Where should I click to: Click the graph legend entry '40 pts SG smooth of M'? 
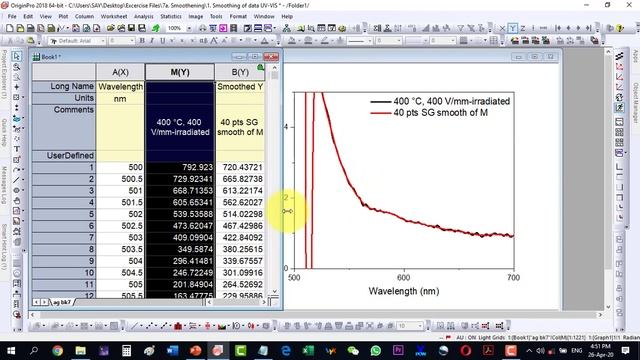click(440, 113)
